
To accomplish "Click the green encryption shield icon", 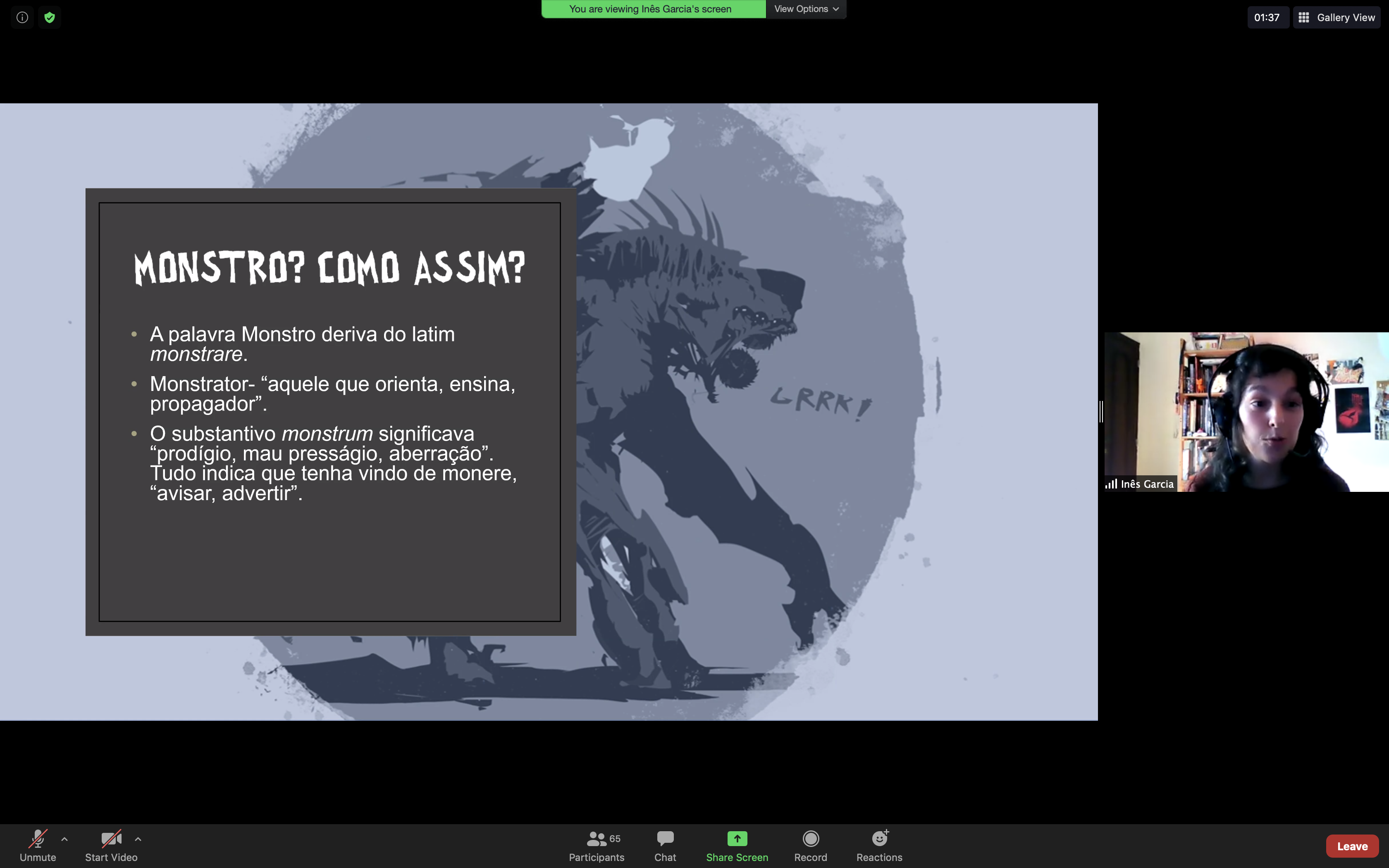I will click(x=50, y=17).
